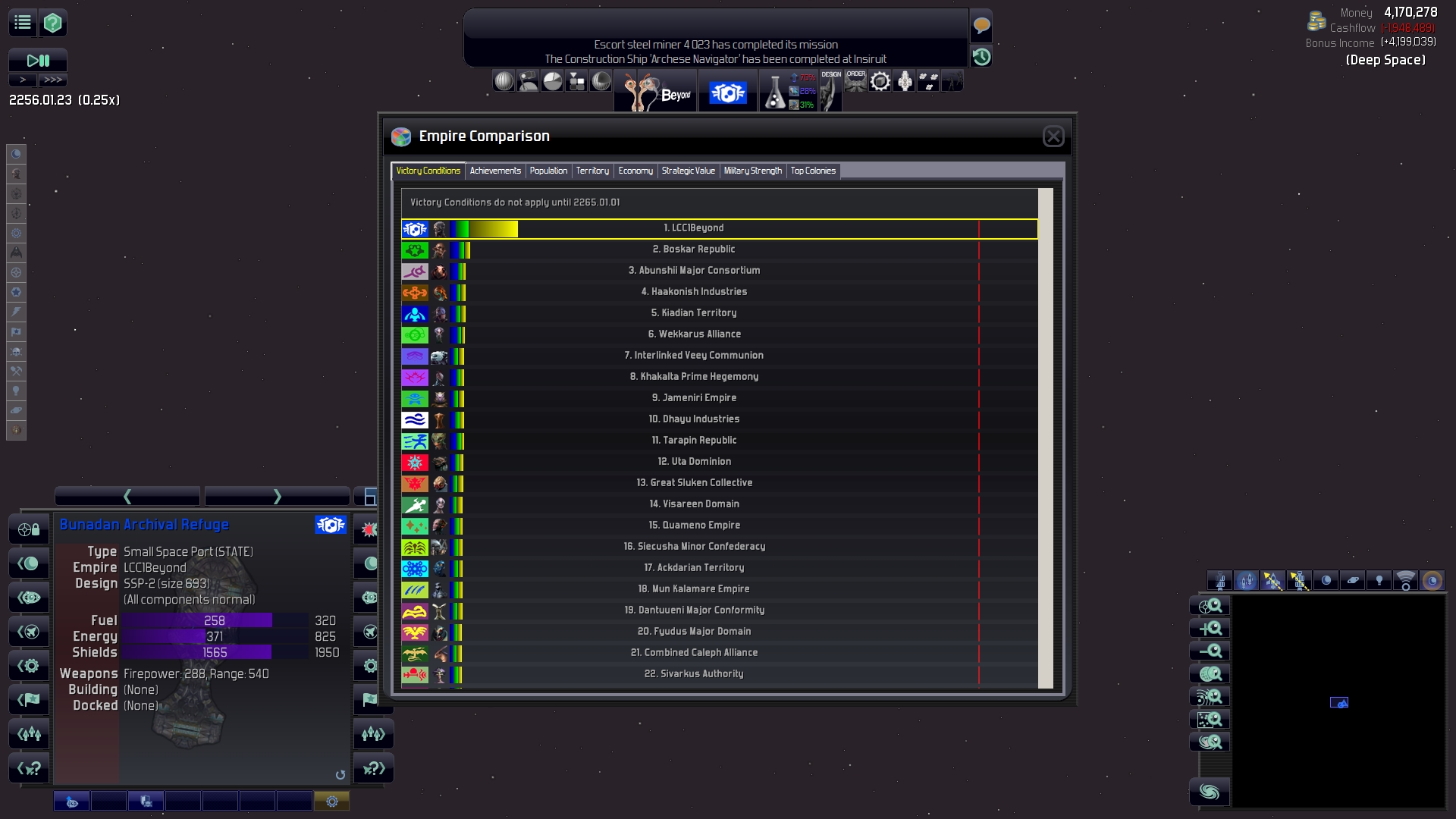This screenshot has height=819, width=1456.
Task: Switch to the Economy tab
Action: pos(635,171)
